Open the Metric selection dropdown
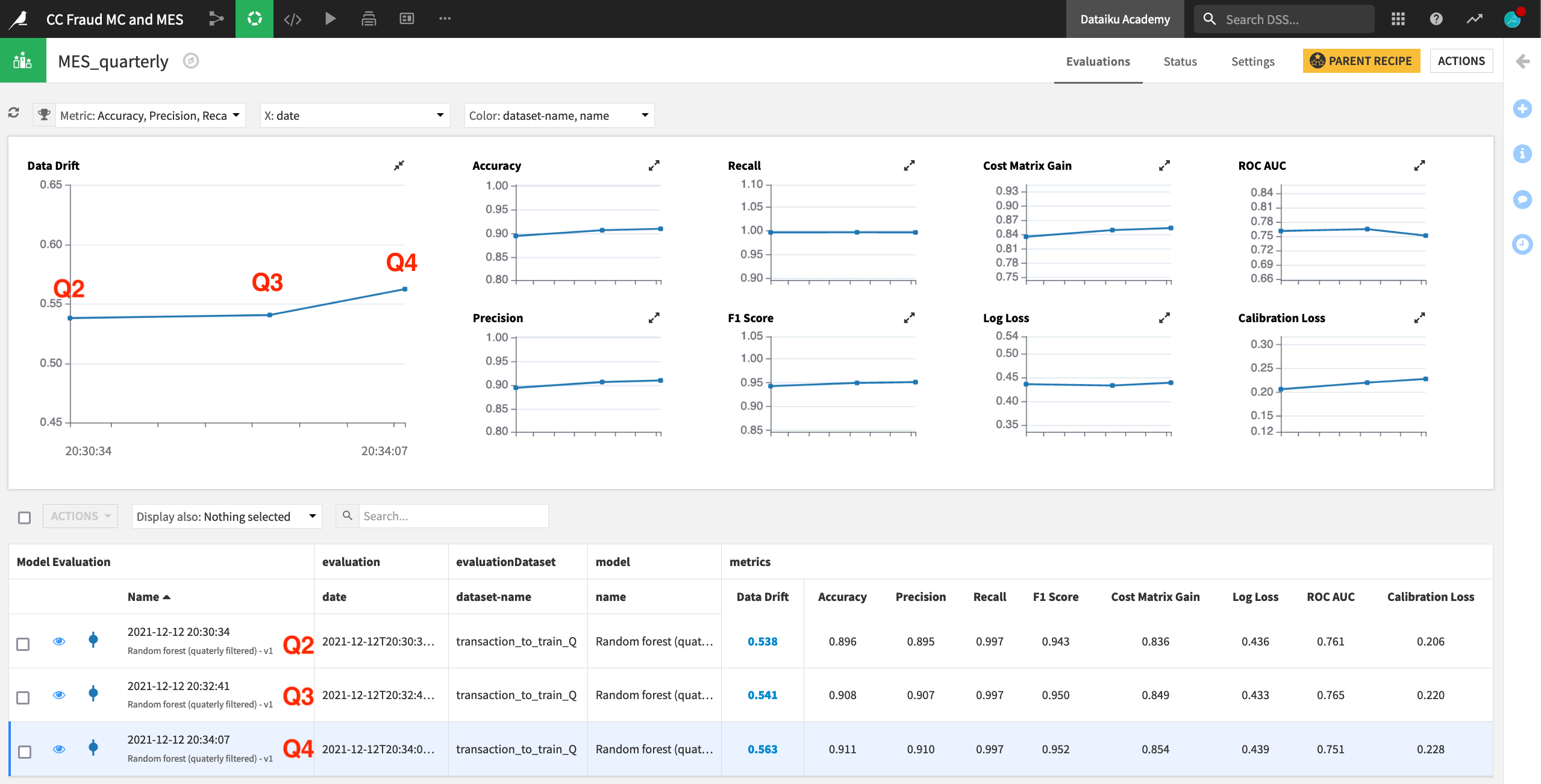This screenshot has height=784, width=1541. point(149,115)
